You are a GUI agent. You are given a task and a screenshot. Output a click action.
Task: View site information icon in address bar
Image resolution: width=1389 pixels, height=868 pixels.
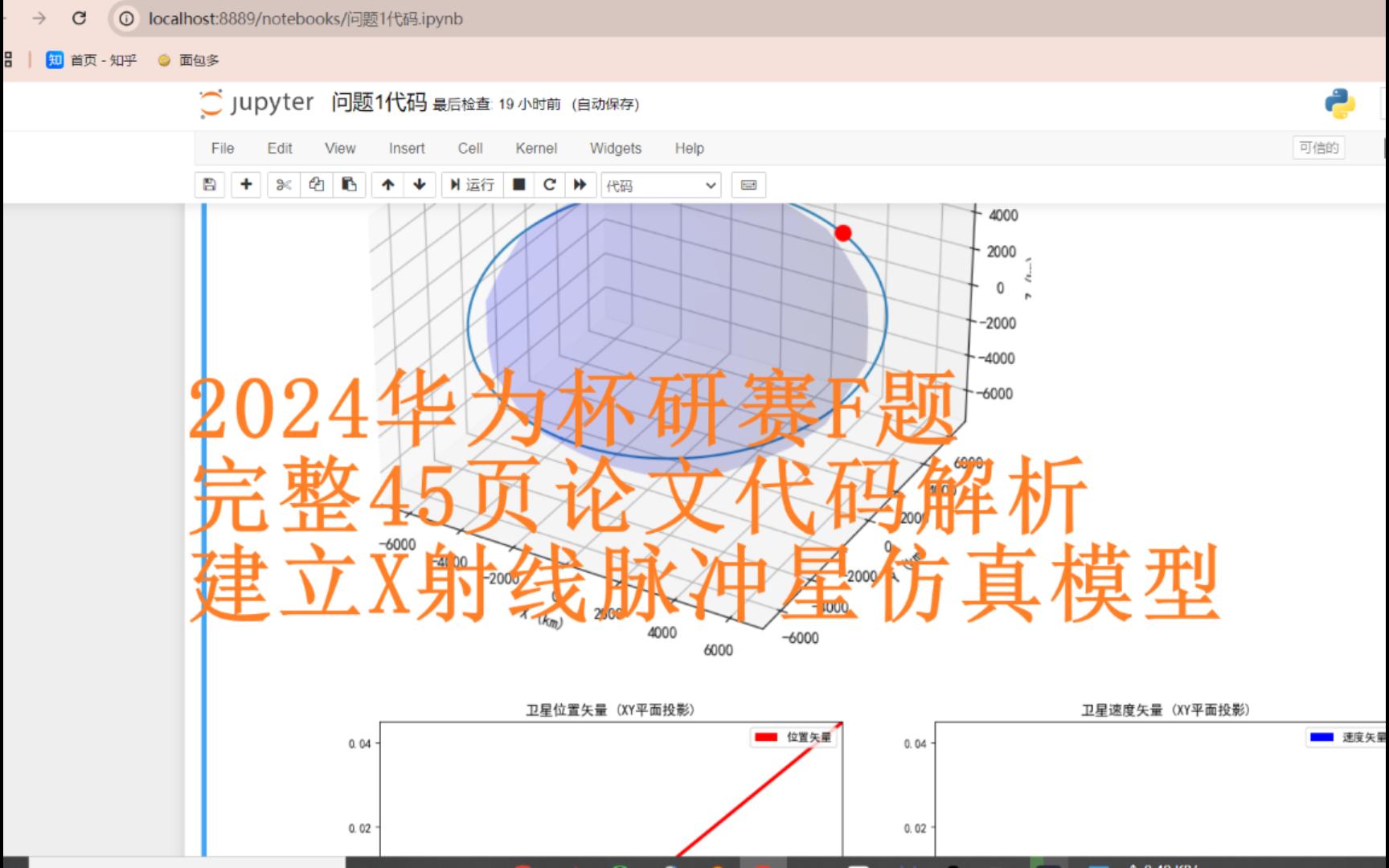126,18
